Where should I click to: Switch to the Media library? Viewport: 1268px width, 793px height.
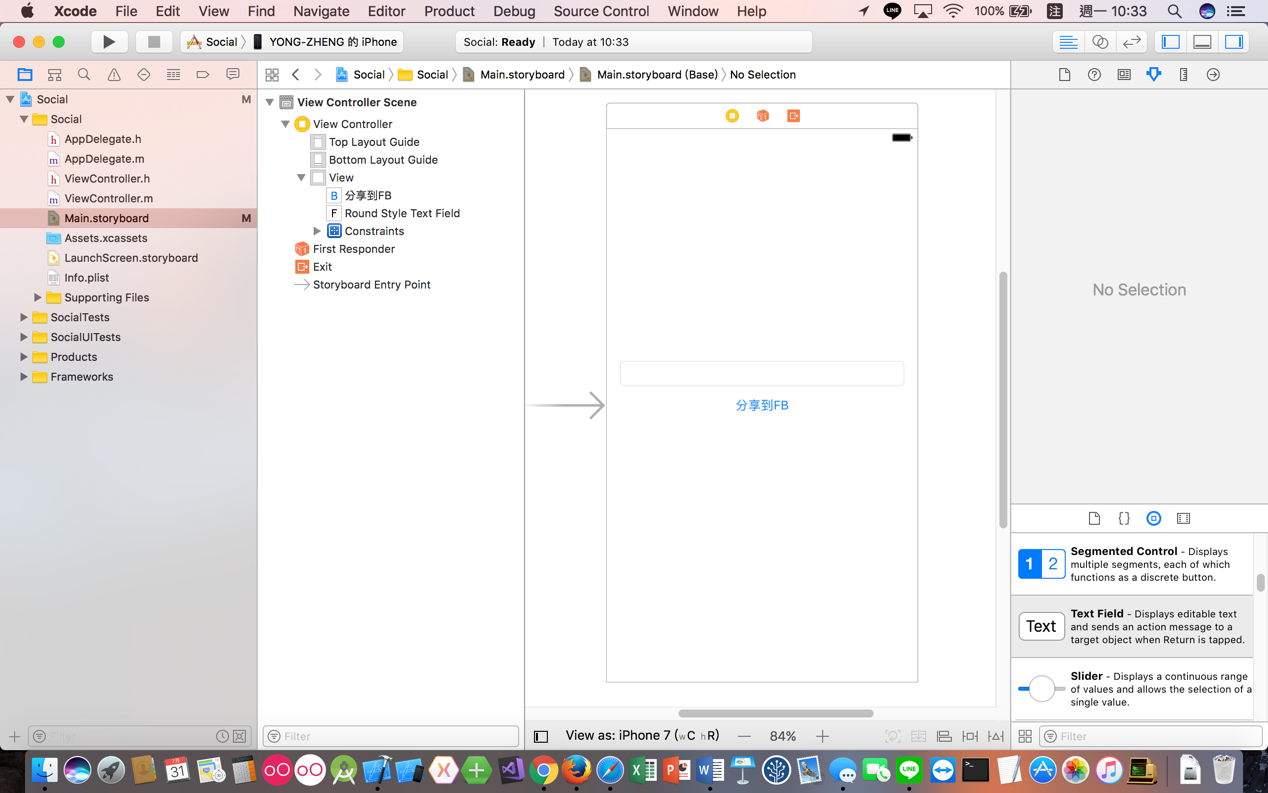tap(1184, 518)
